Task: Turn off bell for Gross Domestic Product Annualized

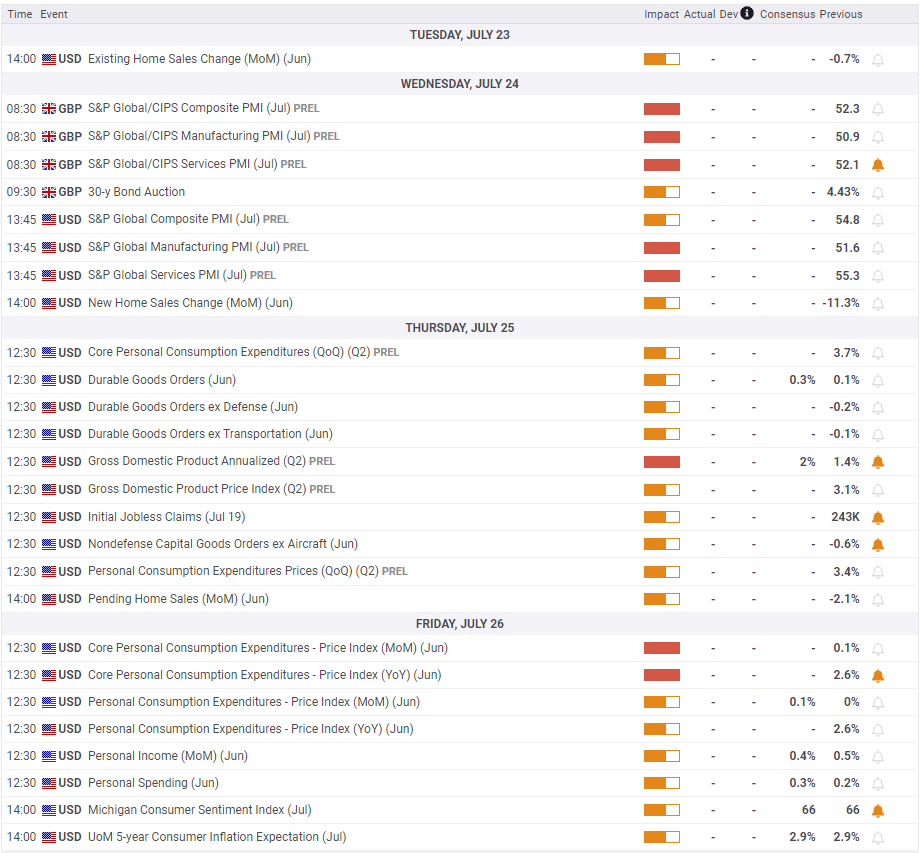Action: [878, 462]
